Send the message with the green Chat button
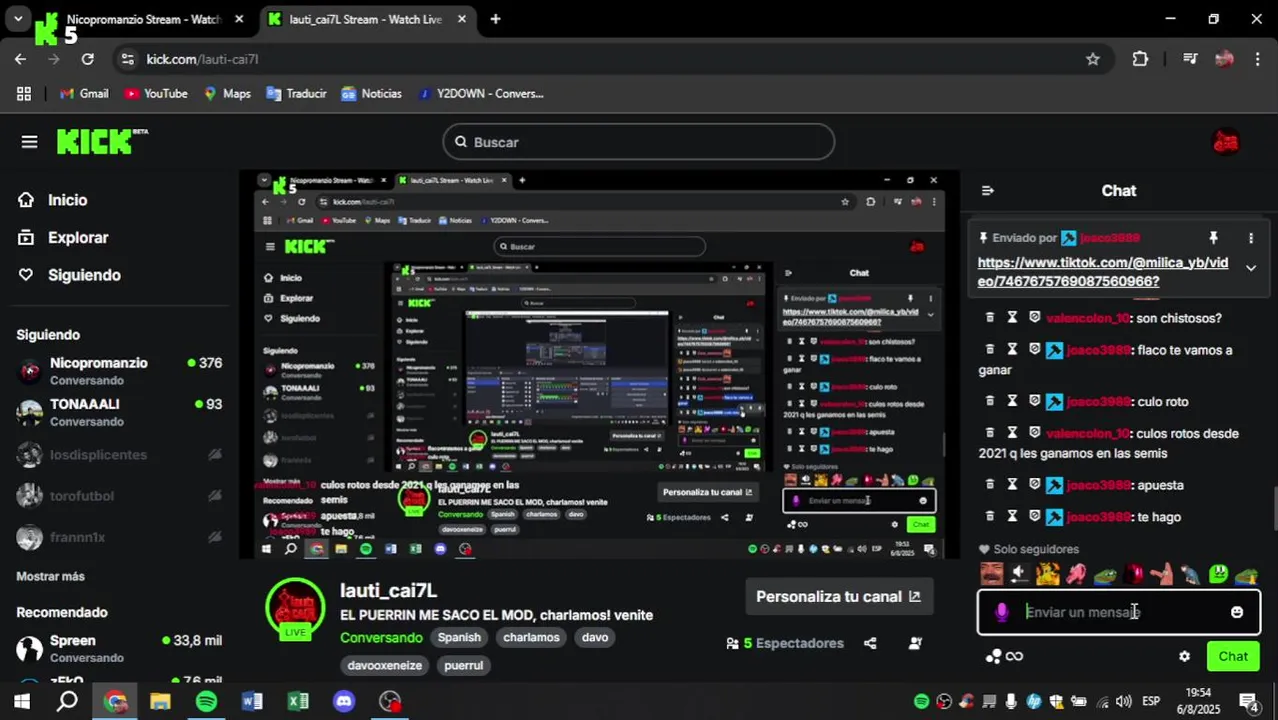1278x720 pixels. 1232,656
